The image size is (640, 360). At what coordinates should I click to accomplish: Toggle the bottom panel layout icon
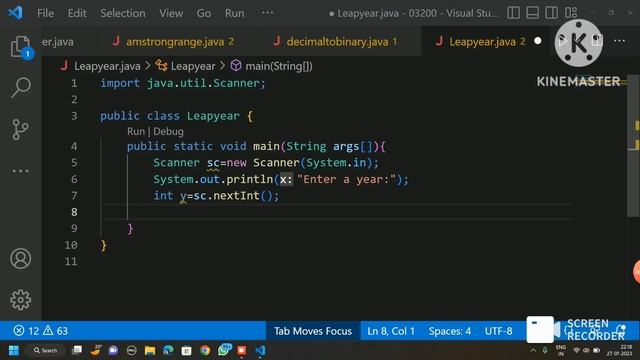pyautogui.click(x=532, y=13)
